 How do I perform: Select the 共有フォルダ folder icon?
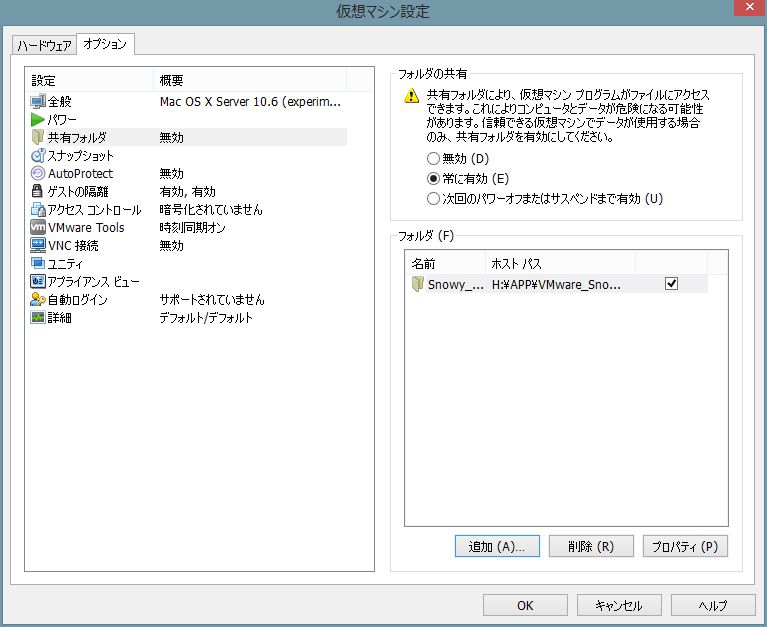(38, 137)
